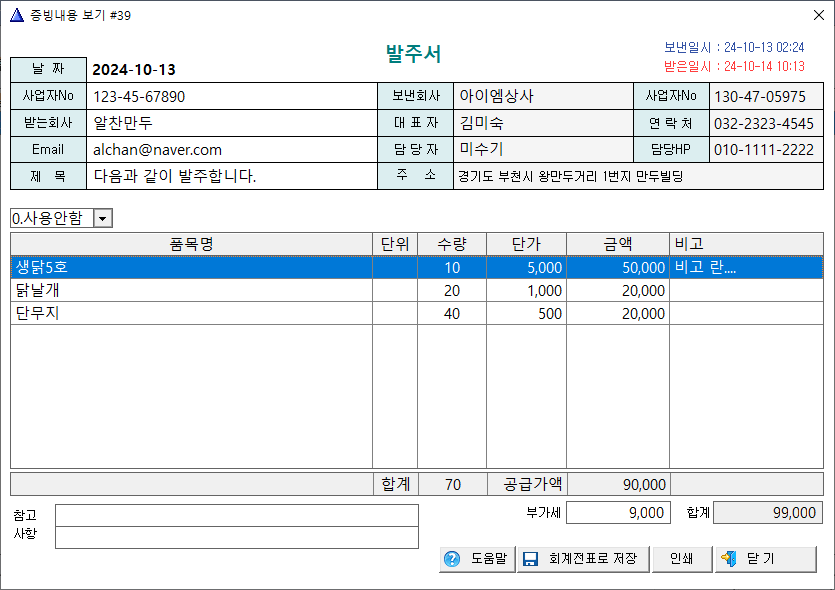Click the 날짜 label cell

tap(48, 69)
